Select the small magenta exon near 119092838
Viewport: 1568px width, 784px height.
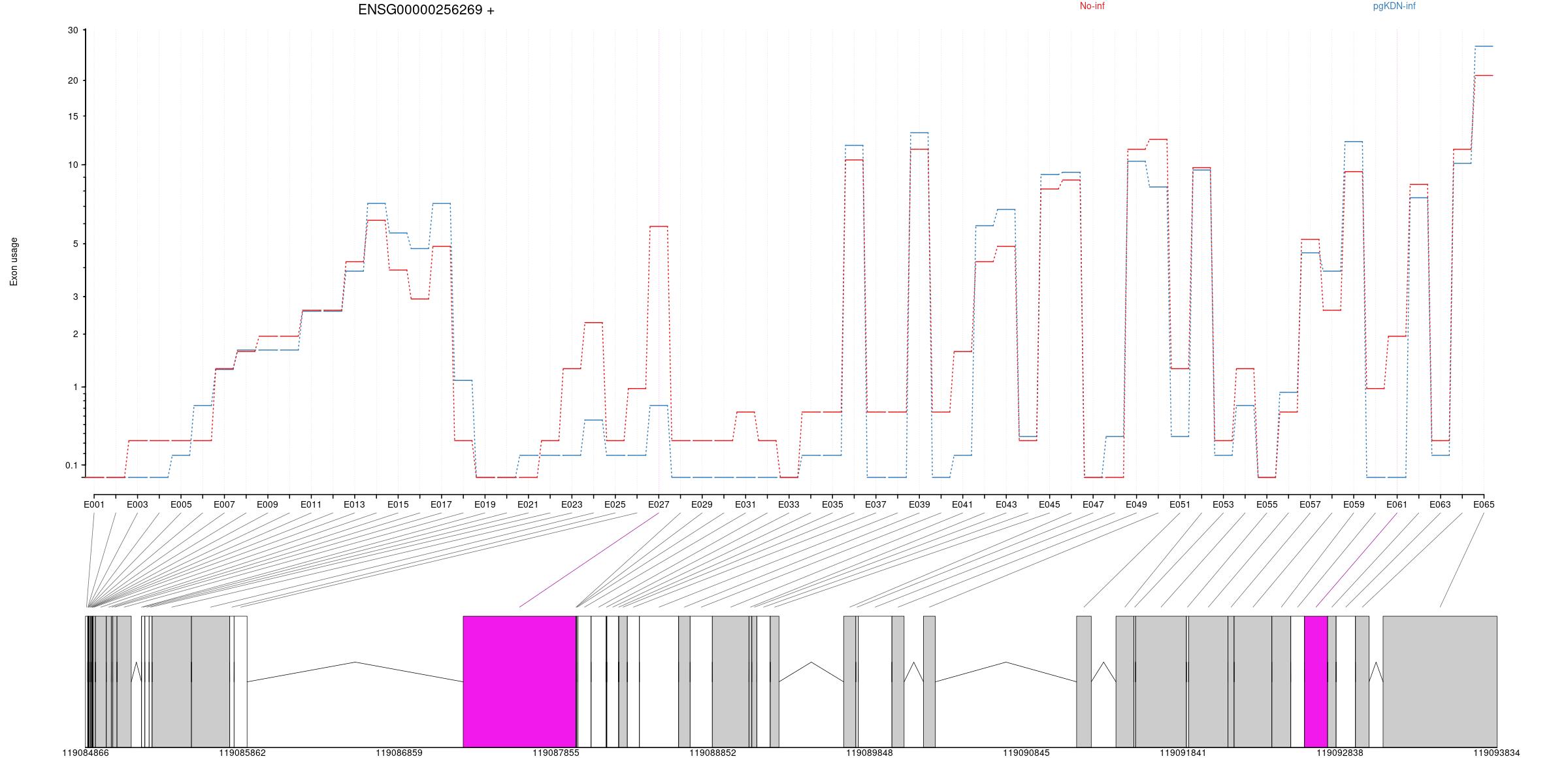point(1315,681)
